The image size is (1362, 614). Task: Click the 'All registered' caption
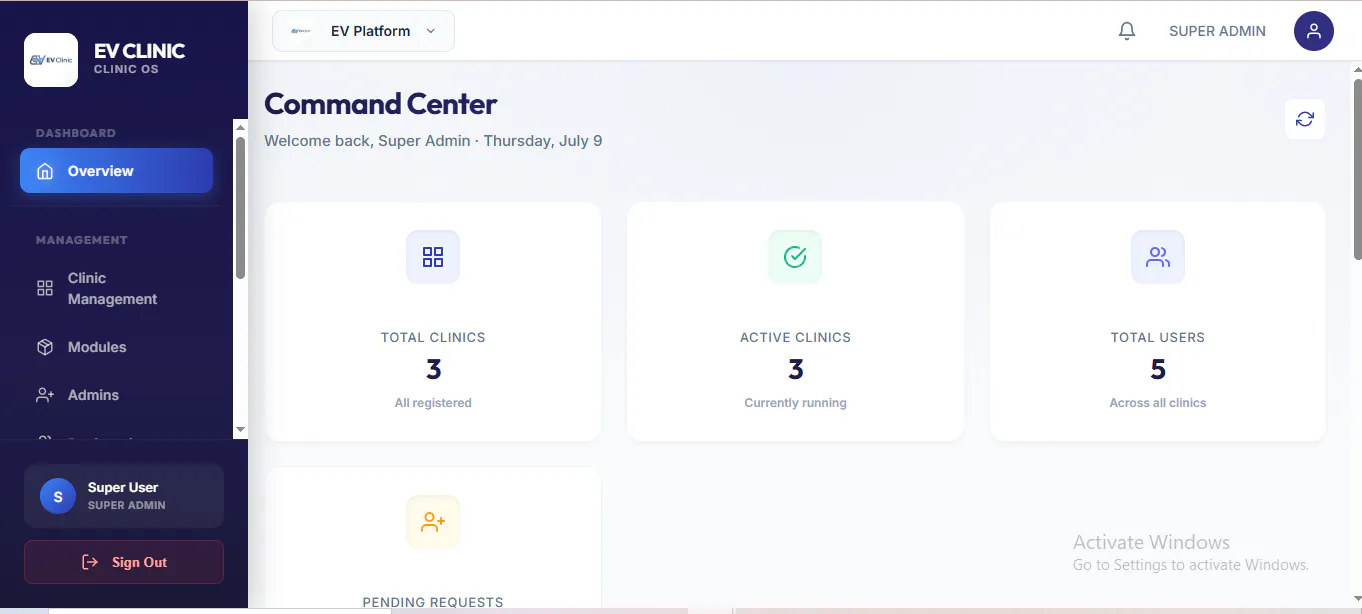point(433,403)
